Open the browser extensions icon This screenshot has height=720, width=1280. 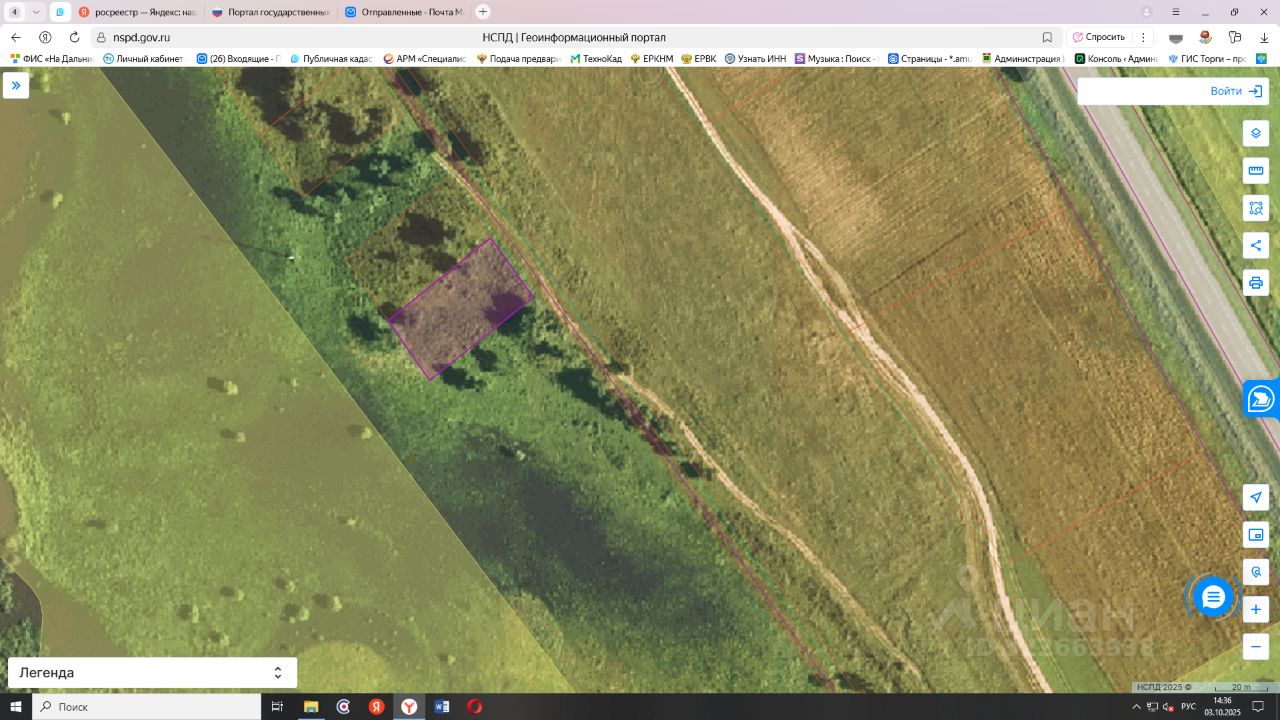pyautogui.click(x=1235, y=37)
